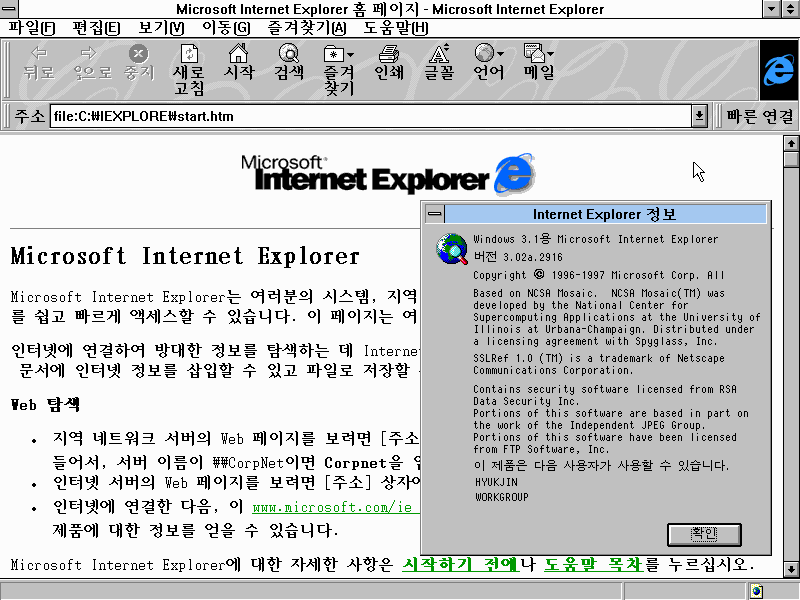Click the Back (뒤로) toolbar icon
Screen dimensions: 800x600
(x=39, y=54)
